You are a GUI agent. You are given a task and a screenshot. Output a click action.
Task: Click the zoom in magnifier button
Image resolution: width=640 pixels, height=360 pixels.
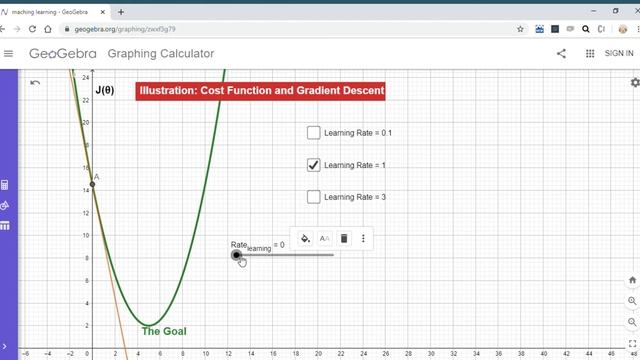pyautogui.click(x=632, y=301)
